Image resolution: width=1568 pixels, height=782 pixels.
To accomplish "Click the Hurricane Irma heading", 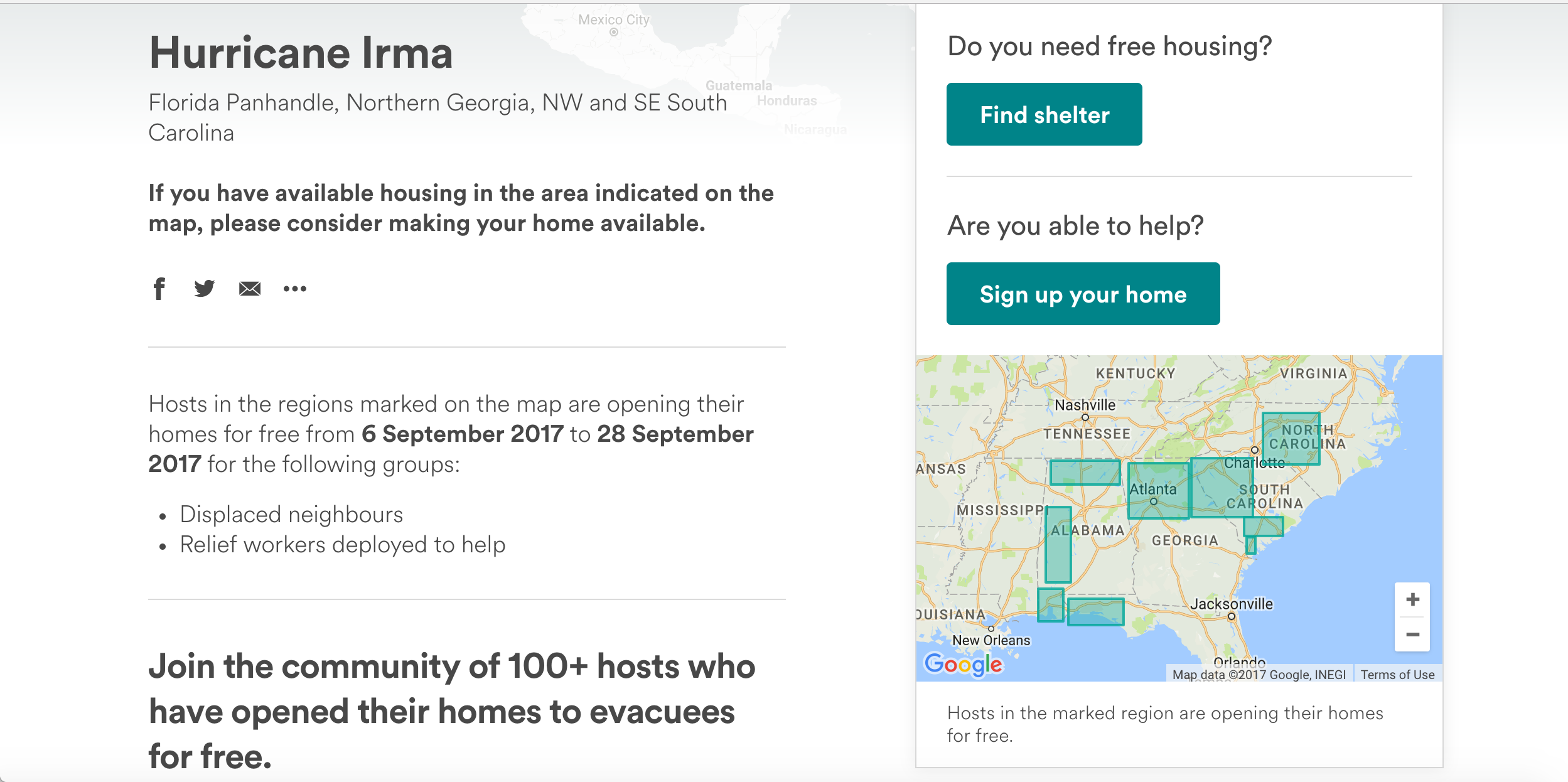I will 301,53.
